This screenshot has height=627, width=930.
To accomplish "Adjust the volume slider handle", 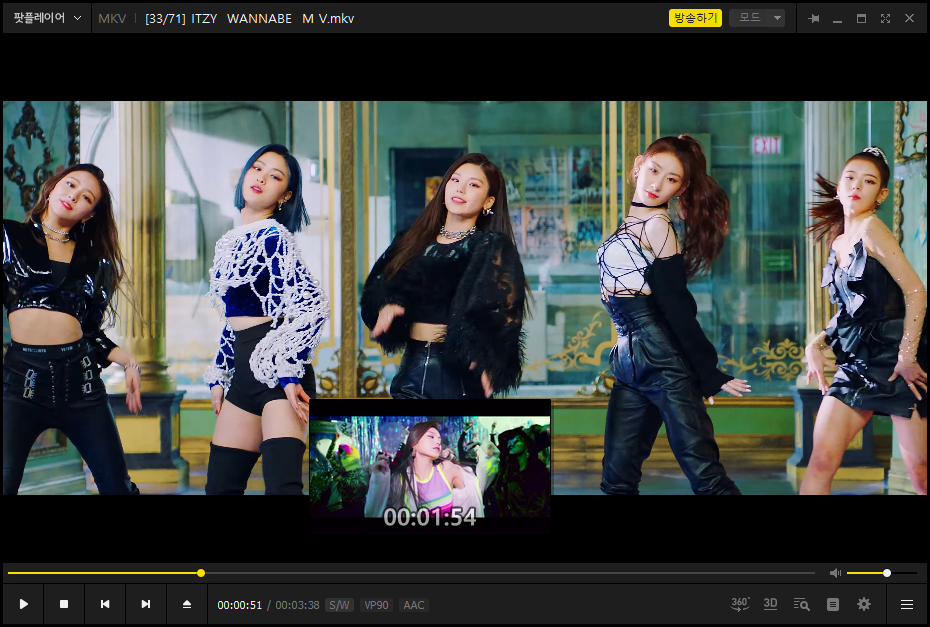I will (x=887, y=573).
